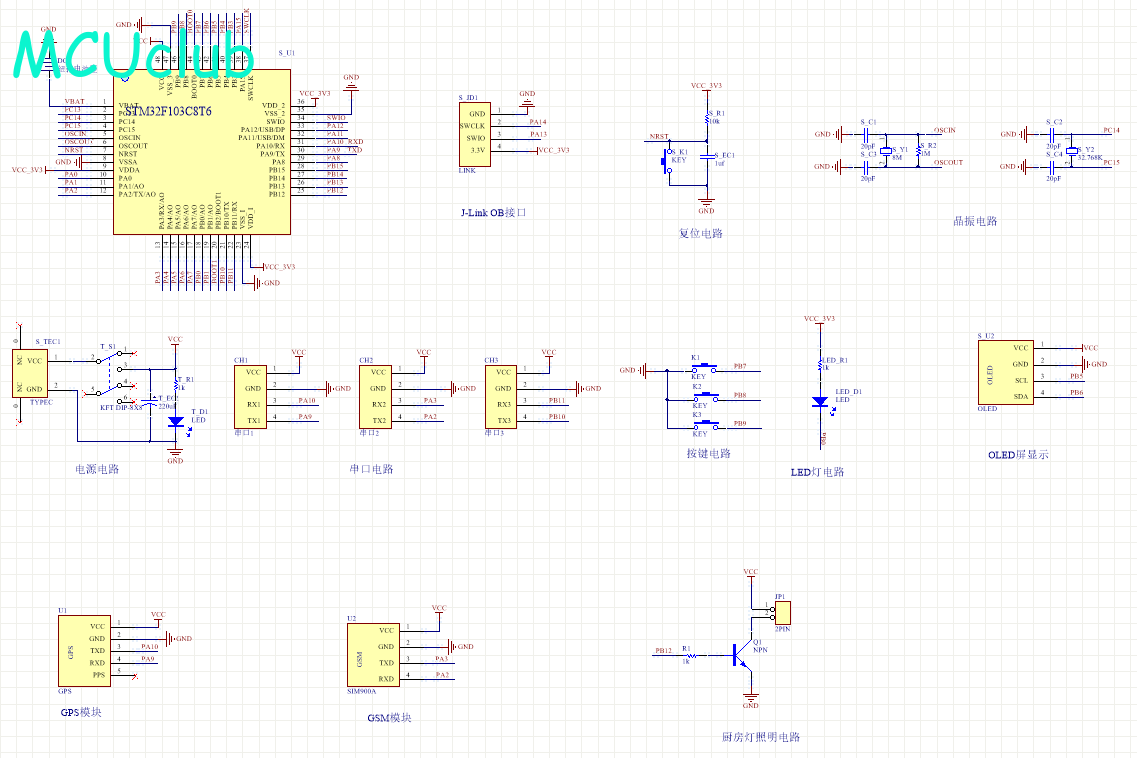Click the PC15 net label near S_C4
The image size is (1137, 758).
[1112, 162]
